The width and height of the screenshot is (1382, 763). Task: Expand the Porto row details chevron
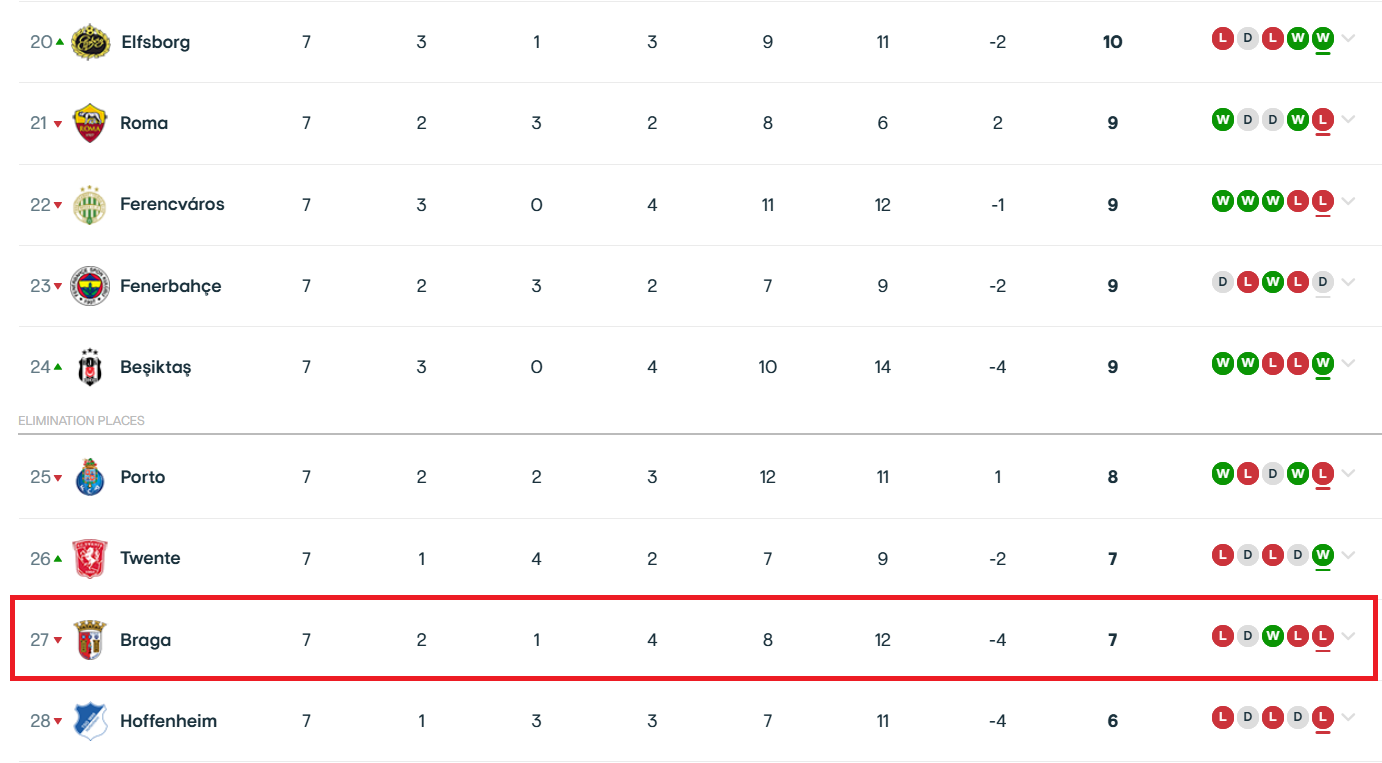click(x=1348, y=474)
